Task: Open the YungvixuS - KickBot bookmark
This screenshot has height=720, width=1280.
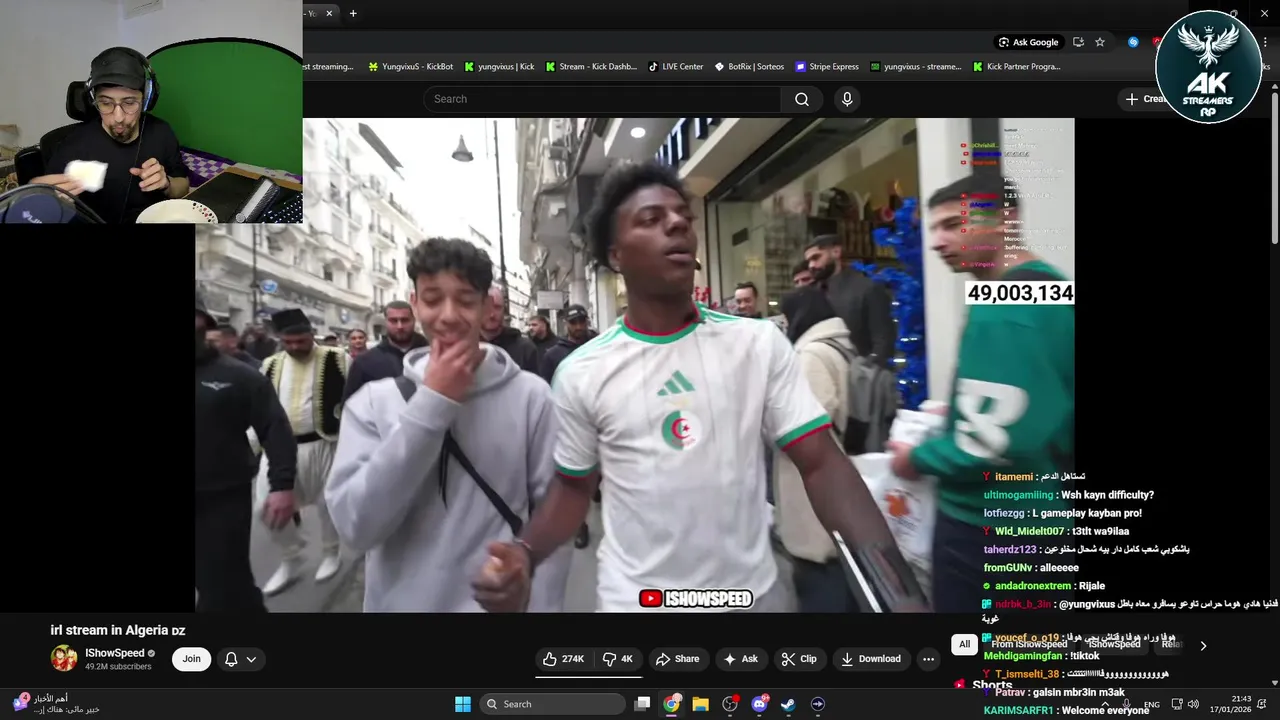Action: tap(411, 67)
